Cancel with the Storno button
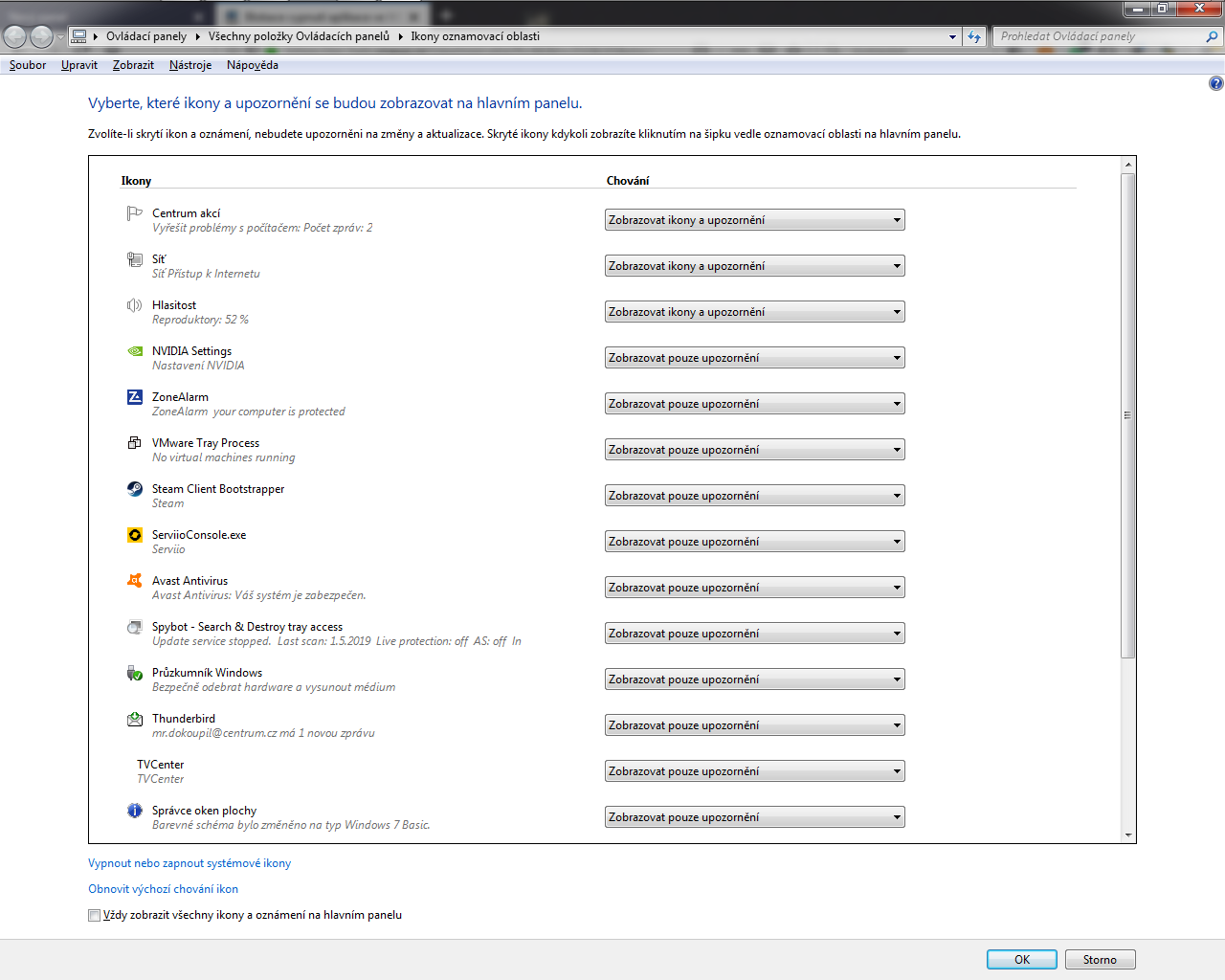1225x980 pixels. pyautogui.click(x=1100, y=960)
